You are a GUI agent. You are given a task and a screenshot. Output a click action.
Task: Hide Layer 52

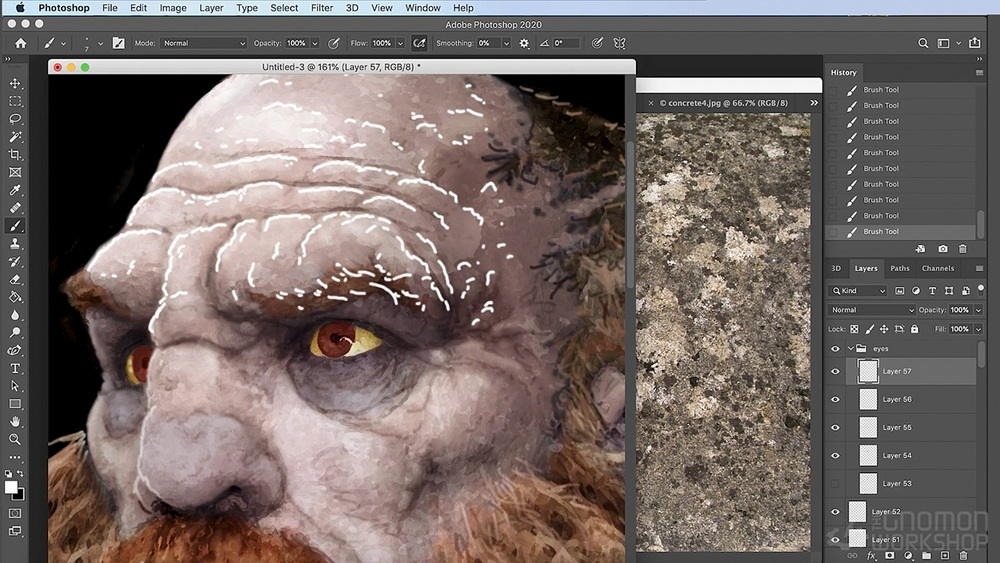(x=835, y=511)
